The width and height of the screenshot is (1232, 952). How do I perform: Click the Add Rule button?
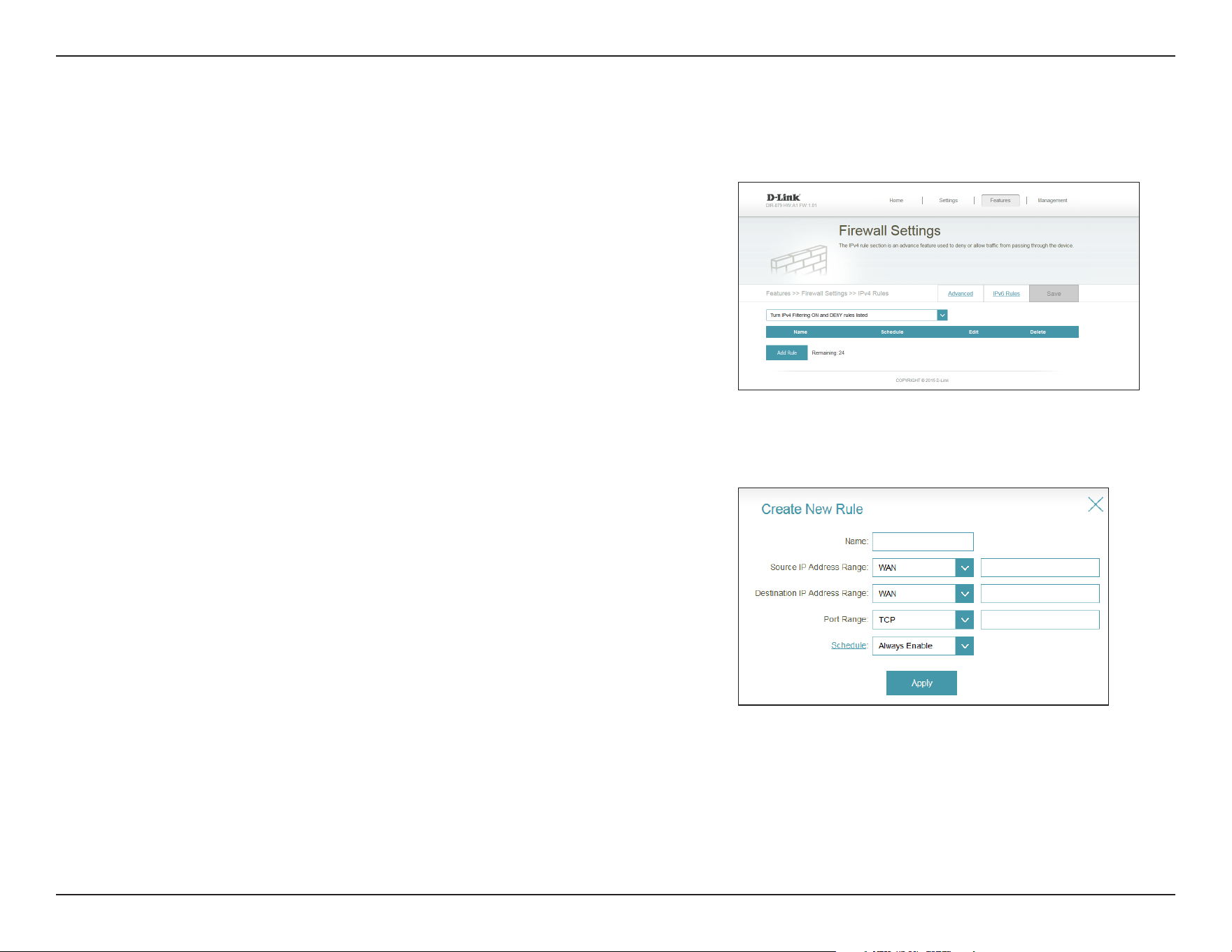(x=786, y=353)
